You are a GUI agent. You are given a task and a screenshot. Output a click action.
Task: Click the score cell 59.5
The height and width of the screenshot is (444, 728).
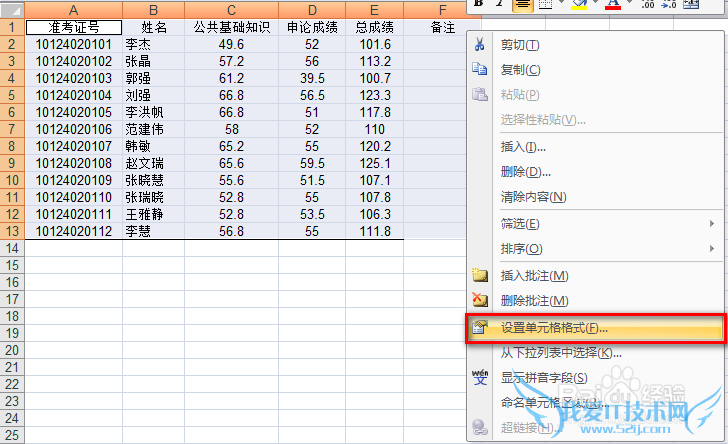pyautogui.click(x=312, y=163)
